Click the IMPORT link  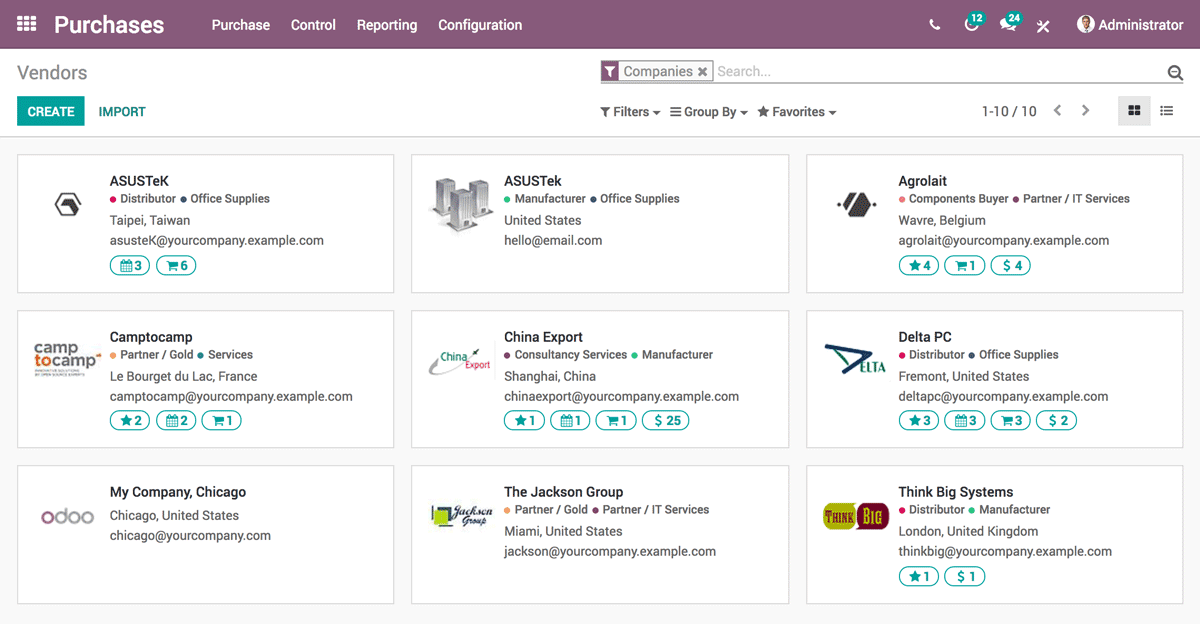pos(121,111)
